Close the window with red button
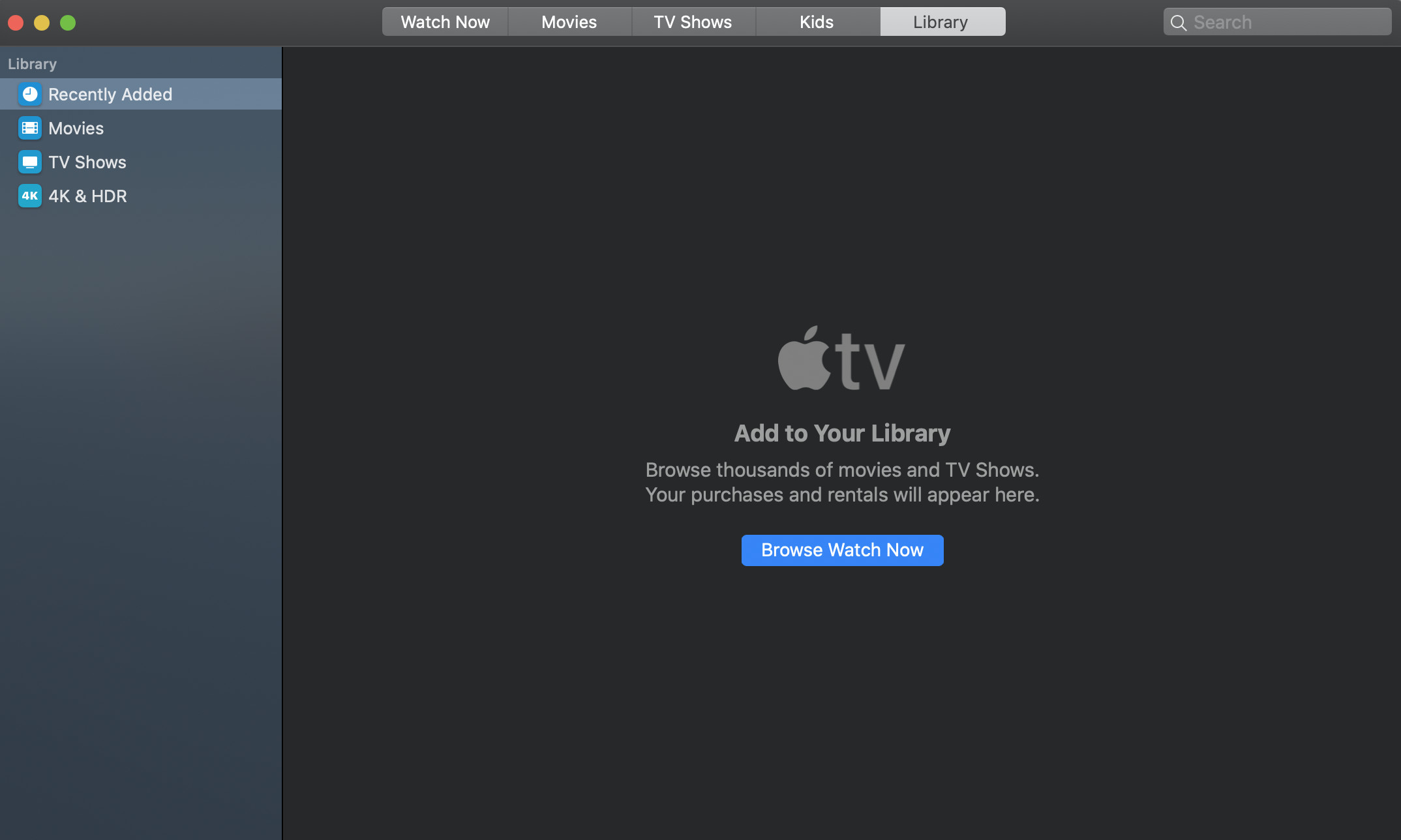The width and height of the screenshot is (1401, 840). (x=16, y=23)
